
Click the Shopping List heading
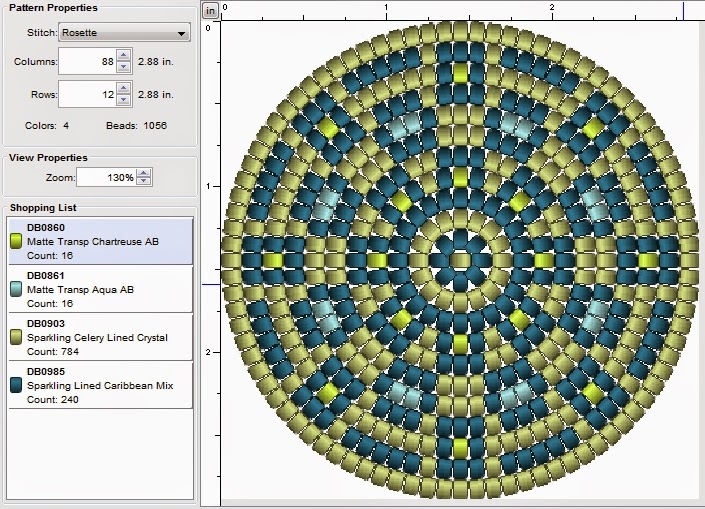click(x=43, y=208)
